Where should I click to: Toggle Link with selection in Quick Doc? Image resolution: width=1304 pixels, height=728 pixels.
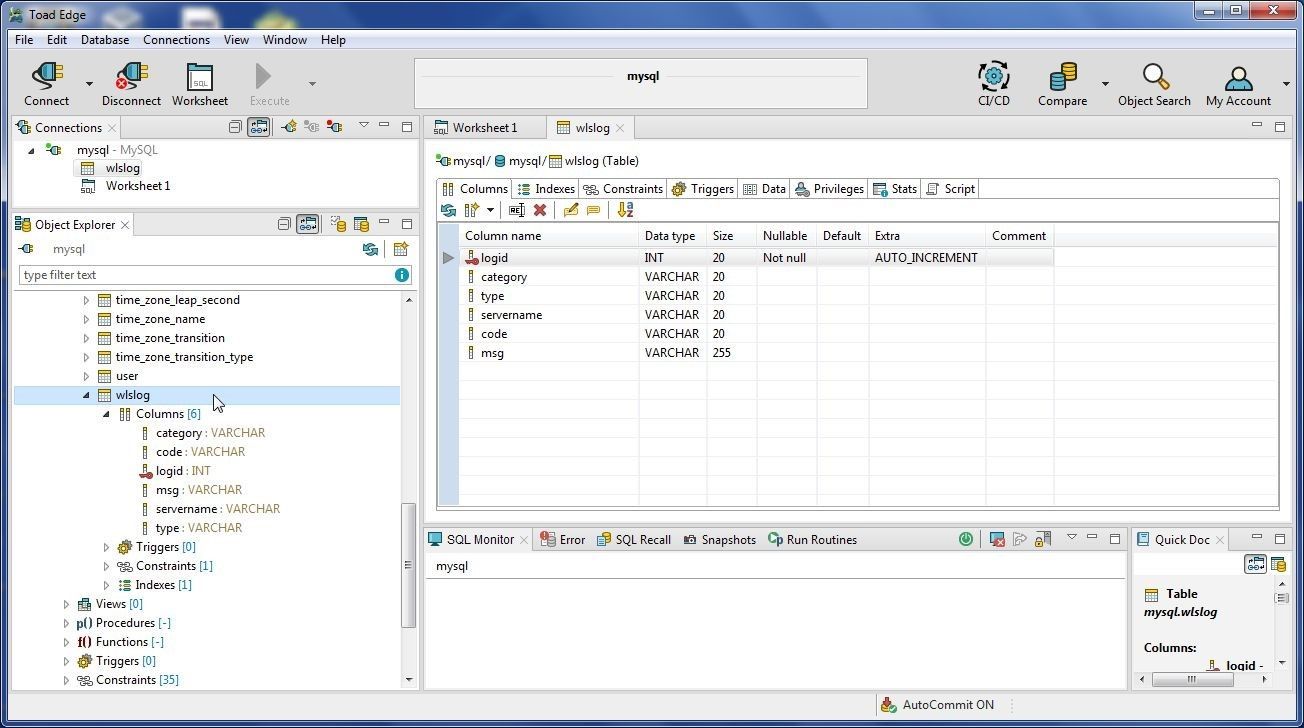(x=1255, y=564)
